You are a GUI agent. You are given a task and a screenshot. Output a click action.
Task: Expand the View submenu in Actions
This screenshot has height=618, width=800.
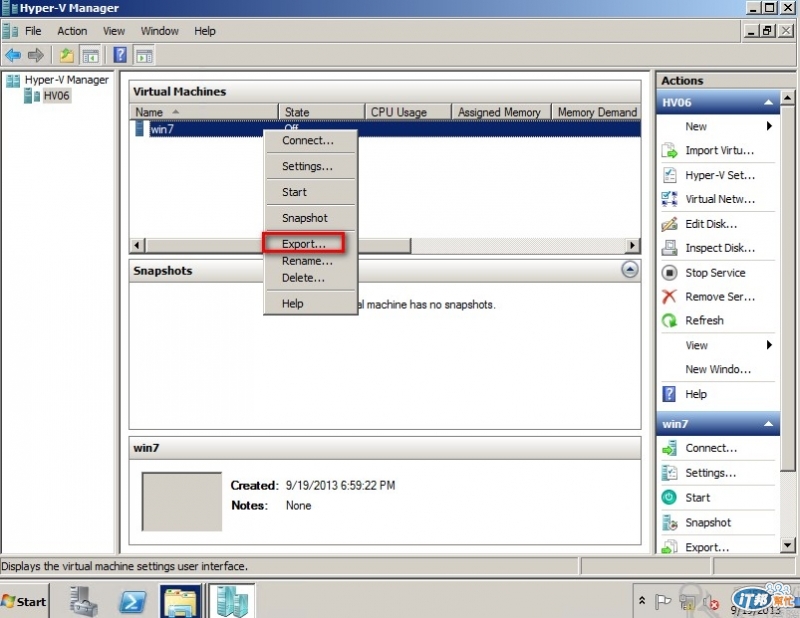click(769, 345)
